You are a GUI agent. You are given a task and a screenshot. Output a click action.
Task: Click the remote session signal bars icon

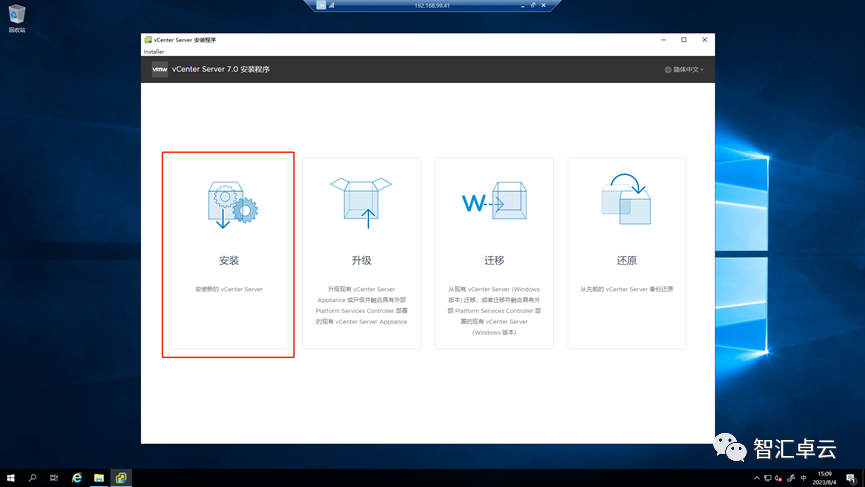coord(332,5)
